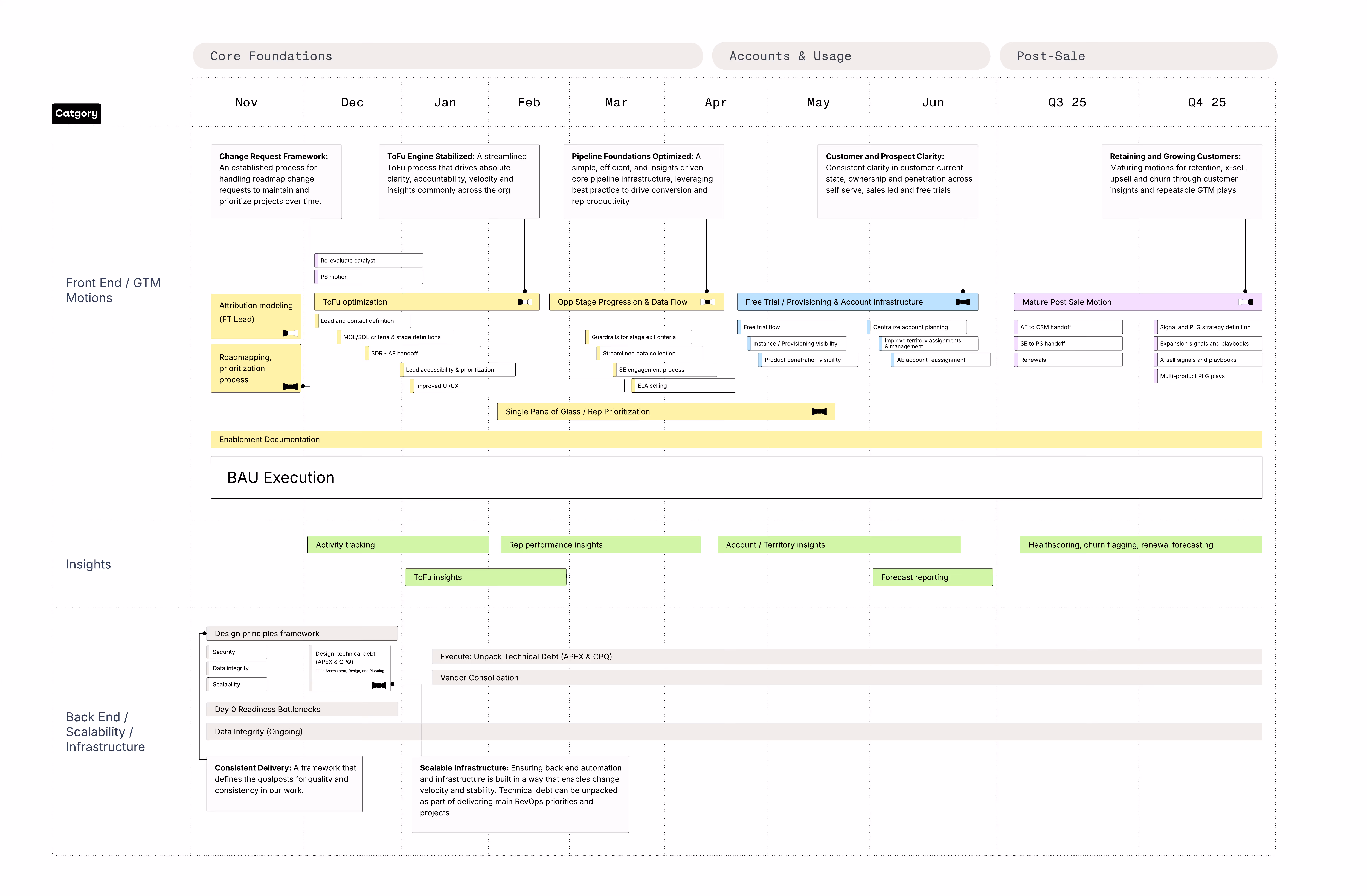Click the status icon on Opp Stage Progression bar
This screenshot has height=896, width=1367.
708,302
